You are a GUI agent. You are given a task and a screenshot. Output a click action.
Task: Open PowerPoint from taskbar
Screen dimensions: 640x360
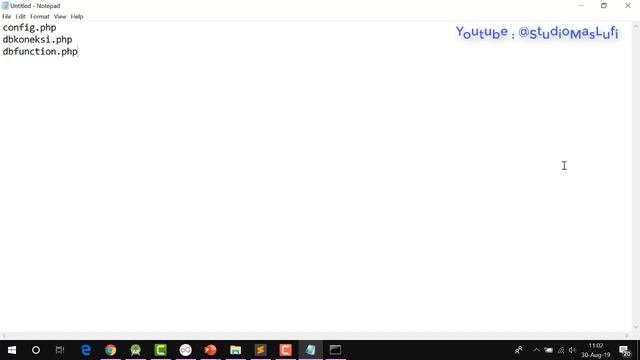pyautogui.click(x=210, y=350)
